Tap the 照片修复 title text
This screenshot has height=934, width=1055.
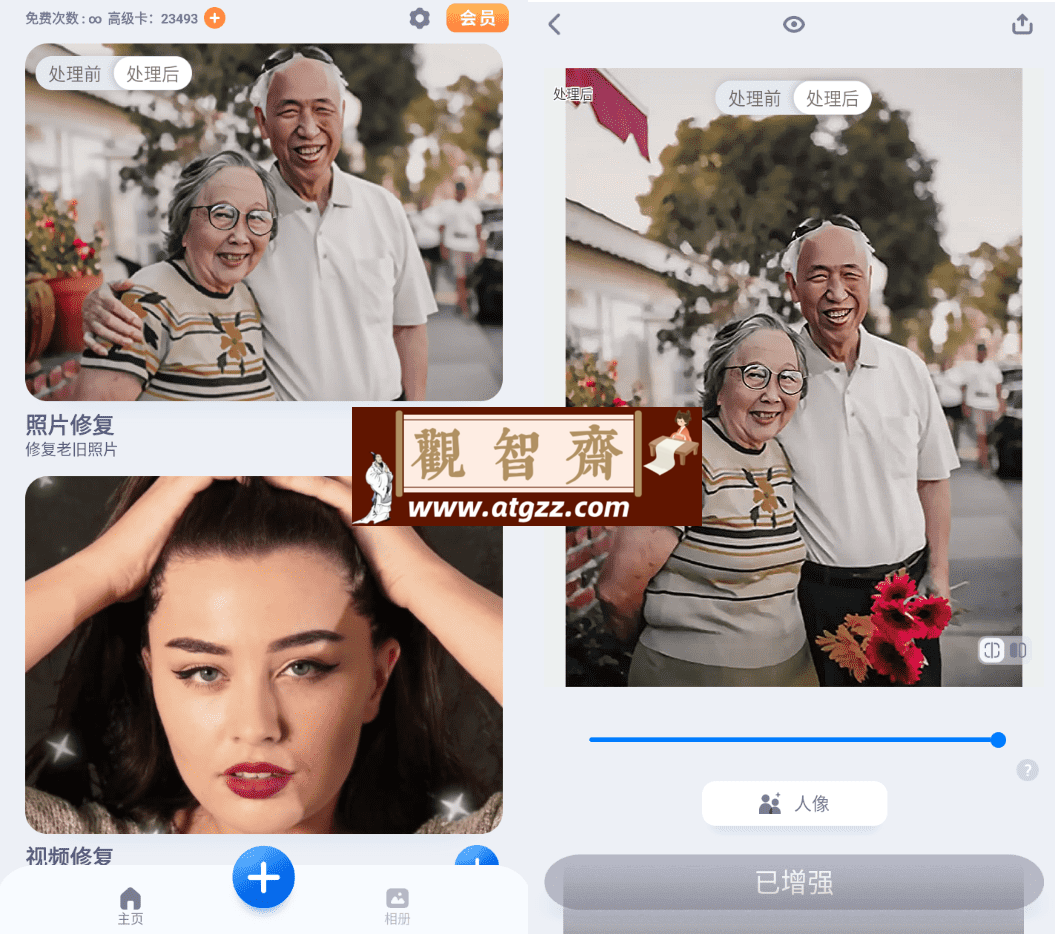pyautogui.click(x=70, y=425)
